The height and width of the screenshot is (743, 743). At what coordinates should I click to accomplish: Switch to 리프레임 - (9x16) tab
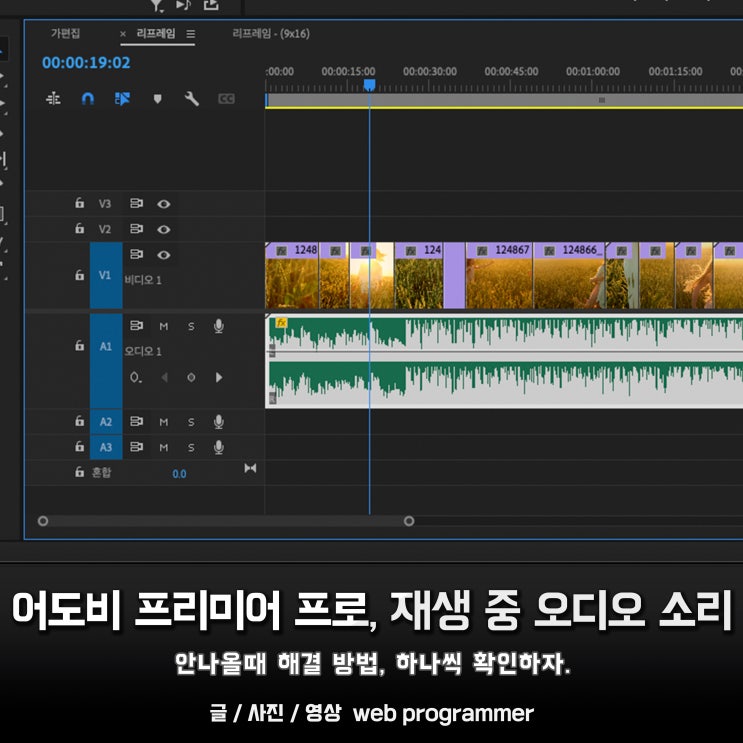click(x=271, y=34)
